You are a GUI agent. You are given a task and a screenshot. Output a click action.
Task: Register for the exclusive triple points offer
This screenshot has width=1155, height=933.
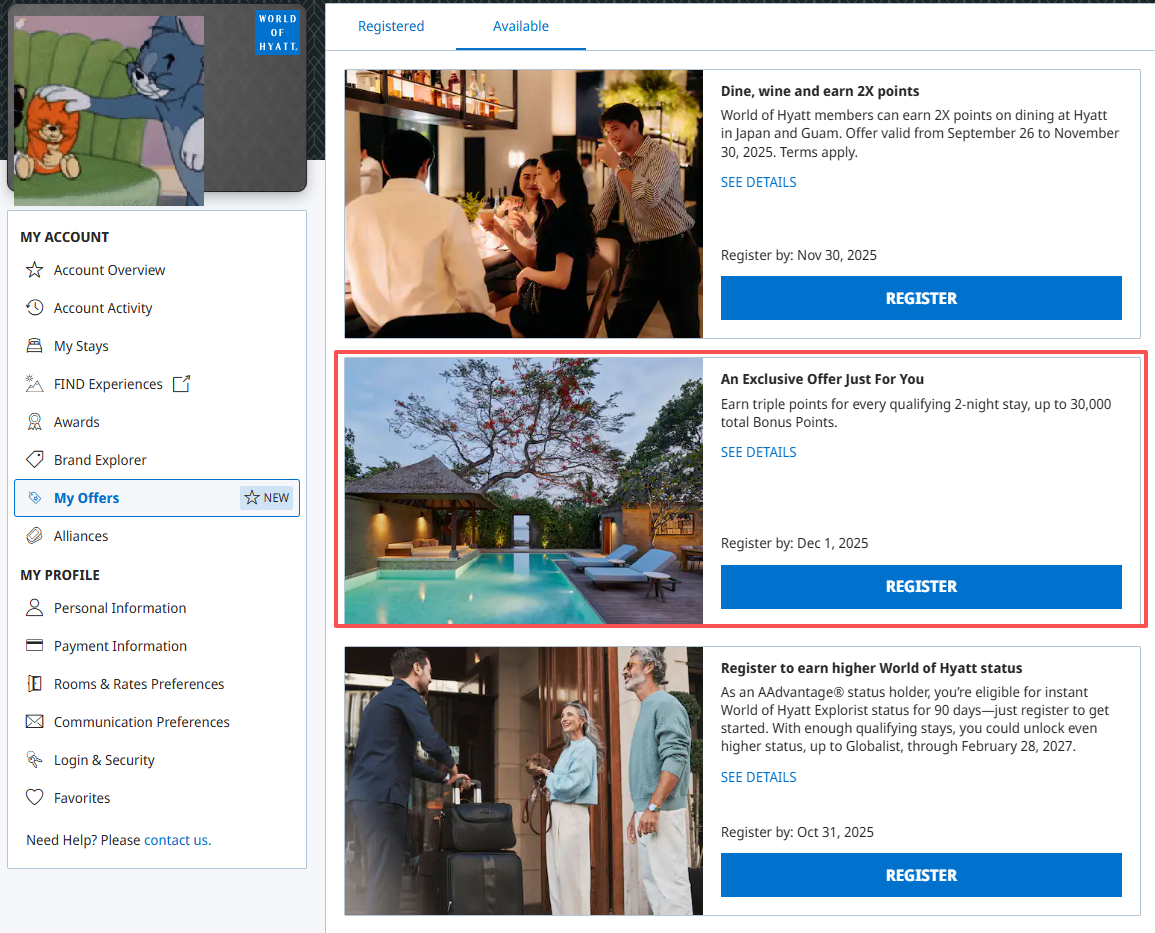(x=921, y=587)
